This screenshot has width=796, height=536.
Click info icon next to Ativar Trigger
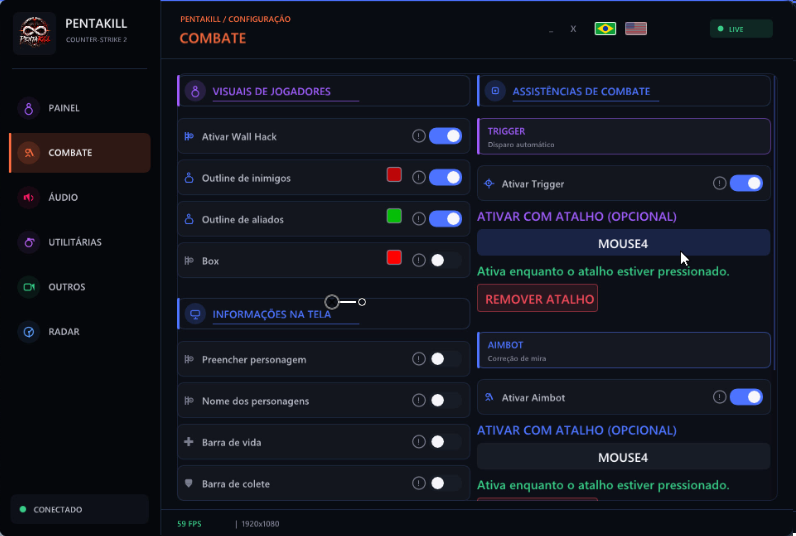[719, 183]
